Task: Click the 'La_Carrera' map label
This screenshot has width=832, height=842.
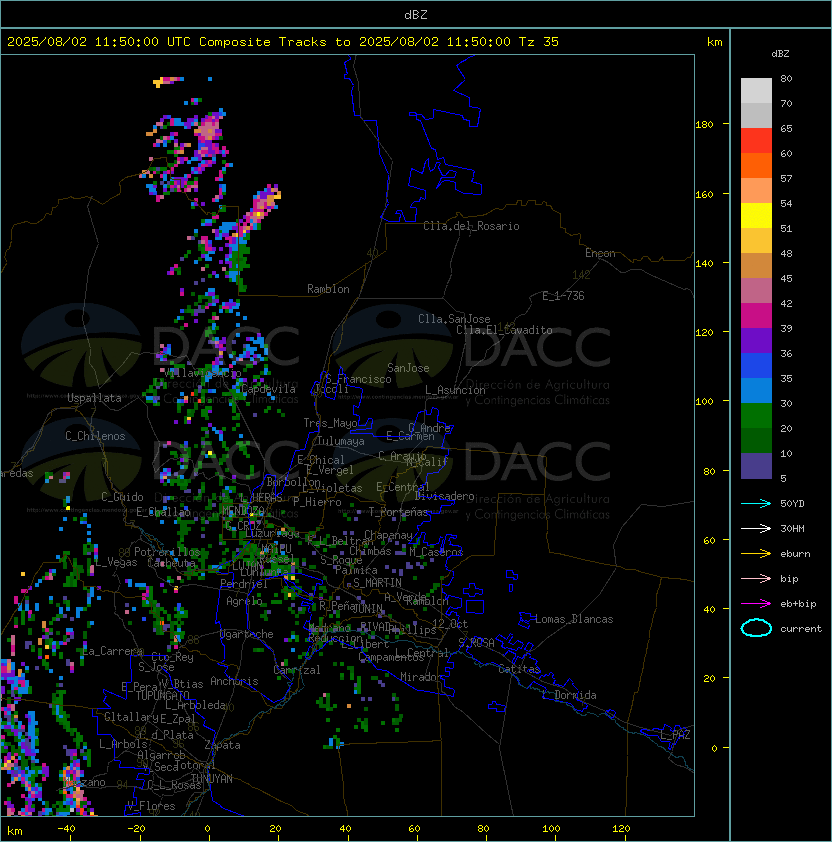Action: point(113,651)
